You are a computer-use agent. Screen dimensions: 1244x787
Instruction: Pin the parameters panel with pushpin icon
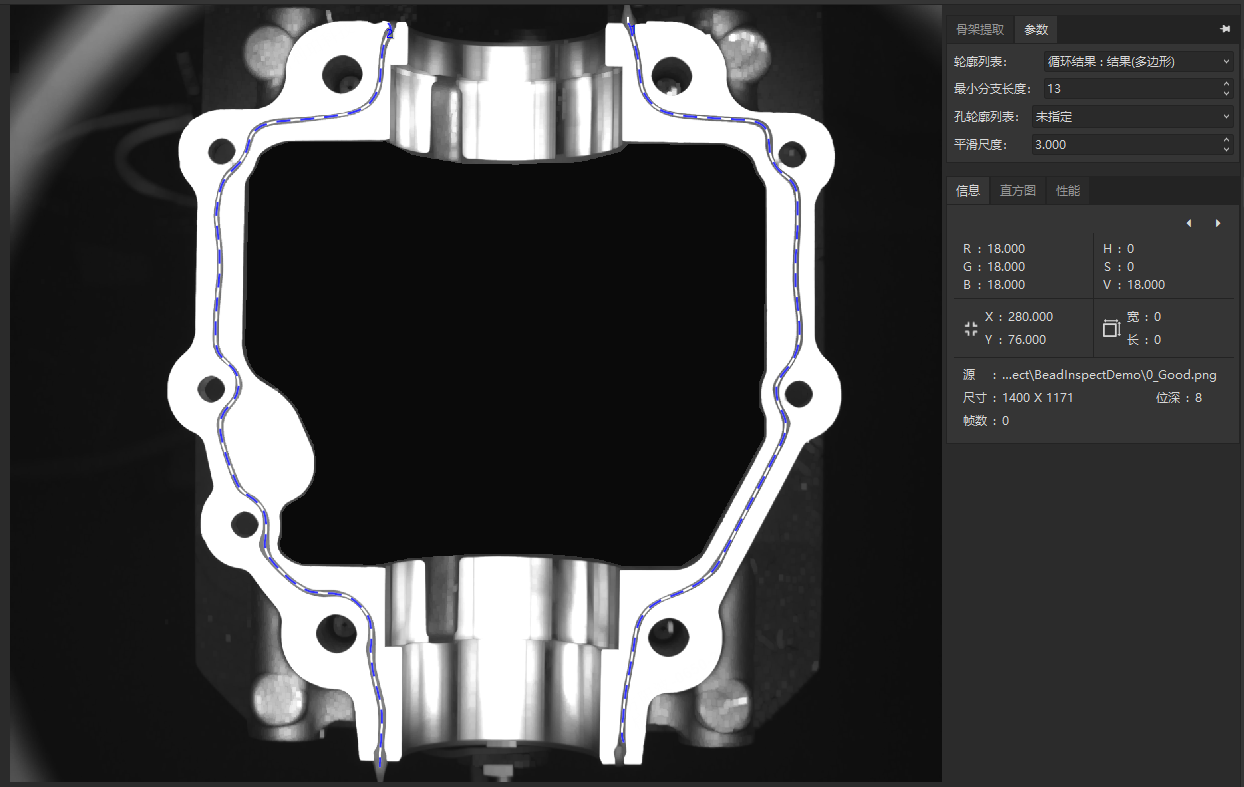pyautogui.click(x=1225, y=30)
